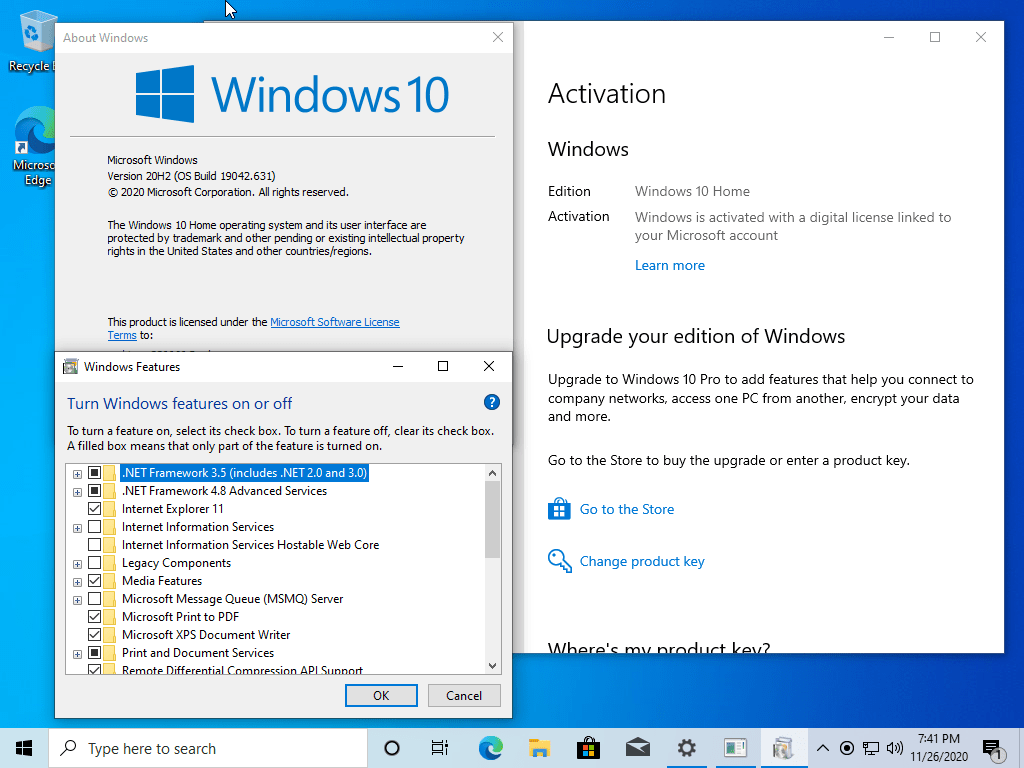Viewport: 1024px width, 768px height.
Task: Open Microsoft Software License link
Action: pos(334,322)
